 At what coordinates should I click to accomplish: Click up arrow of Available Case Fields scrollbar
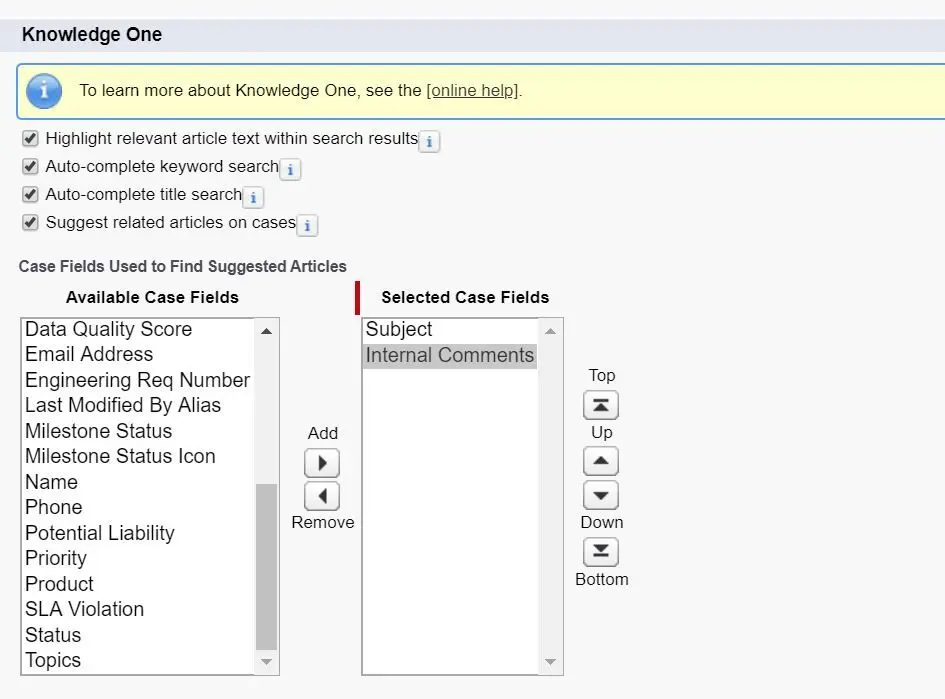point(266,331)
